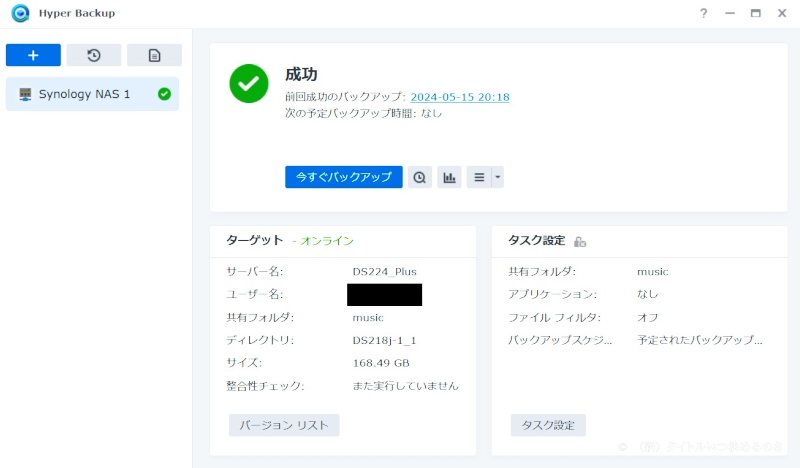Click the アプリケーション value なし
This screenshot has height=468, width=800.
(647, 294)
